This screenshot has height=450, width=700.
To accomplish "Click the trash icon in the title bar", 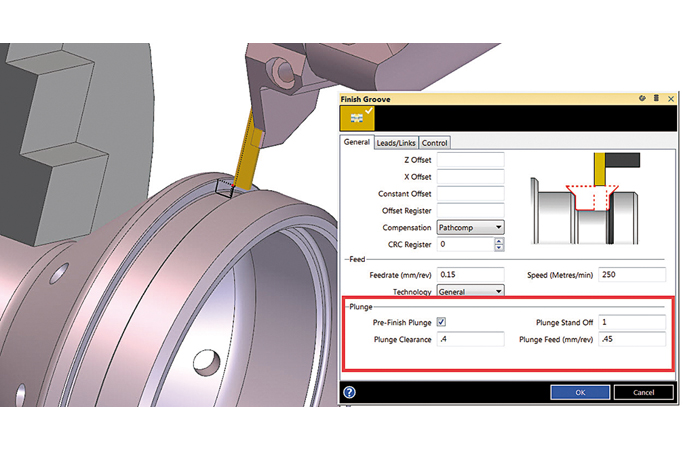I will [656, 98].
